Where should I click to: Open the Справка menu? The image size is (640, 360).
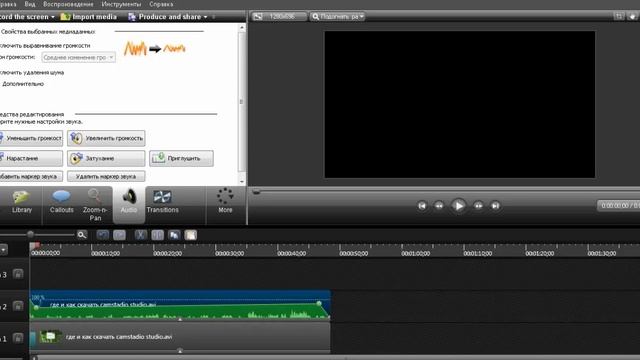[161, 4]
